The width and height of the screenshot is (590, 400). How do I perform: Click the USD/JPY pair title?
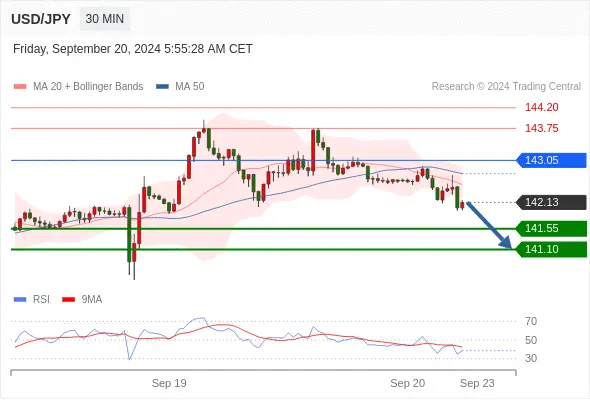click(41, 19)
